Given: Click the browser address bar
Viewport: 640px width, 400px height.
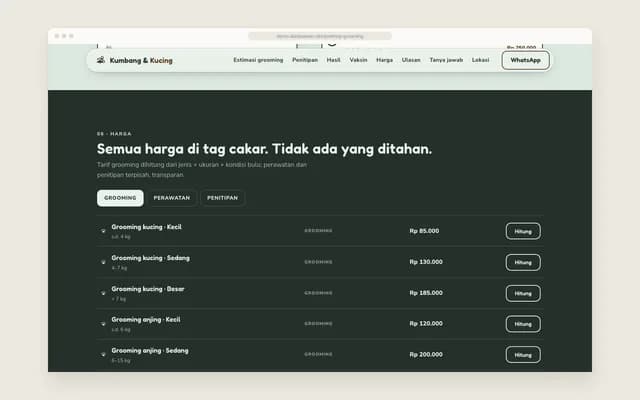Looking at the screenshot, I should (320, 36).
